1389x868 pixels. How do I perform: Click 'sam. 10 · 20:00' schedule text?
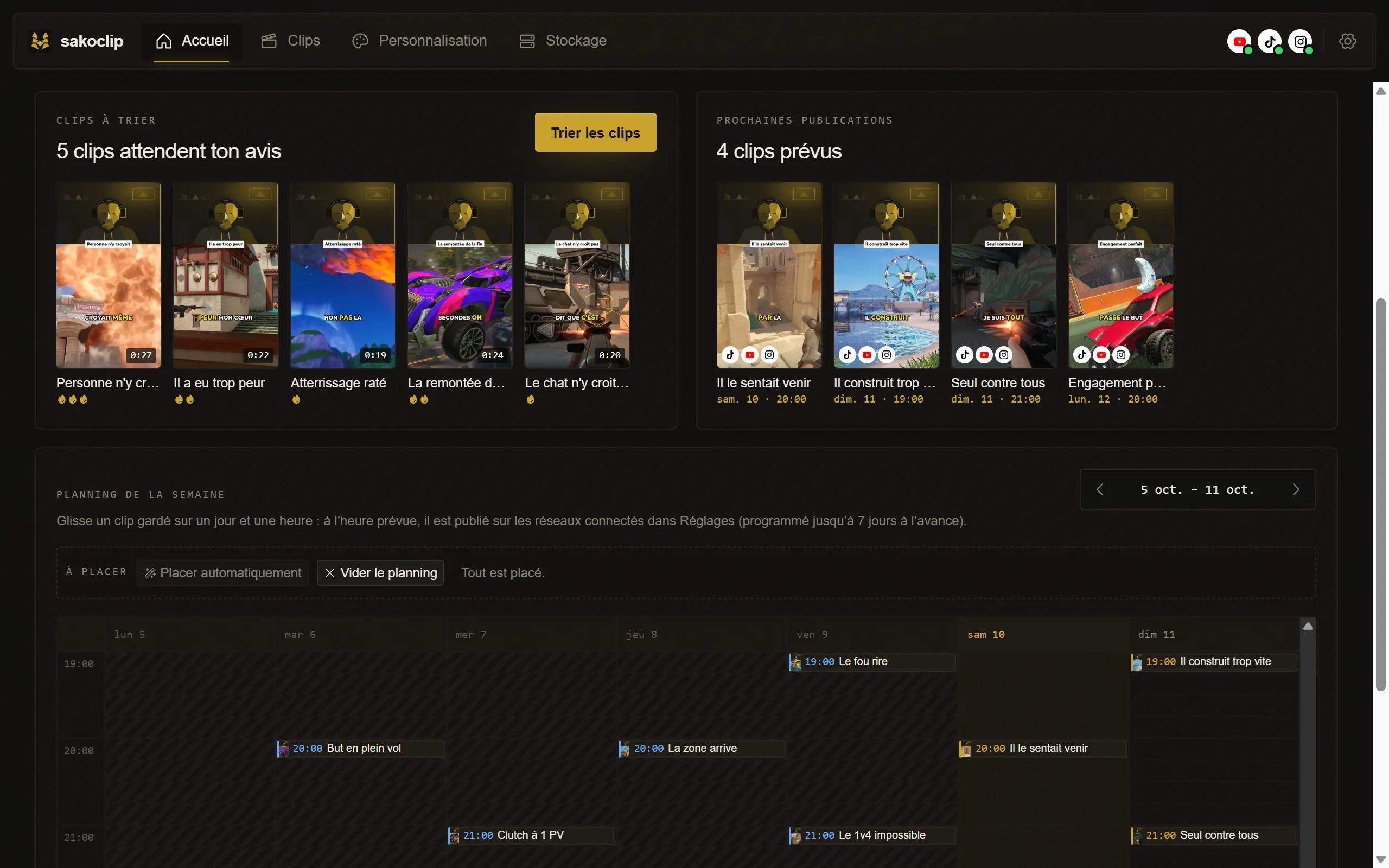pos(761,399)
